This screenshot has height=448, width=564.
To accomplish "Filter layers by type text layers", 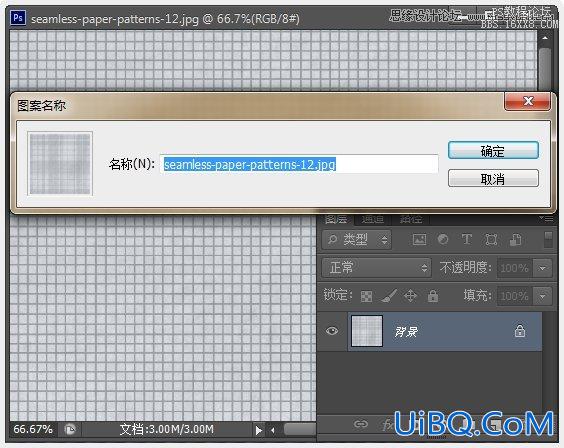I will pyautogui.click(x=467, y=239).
